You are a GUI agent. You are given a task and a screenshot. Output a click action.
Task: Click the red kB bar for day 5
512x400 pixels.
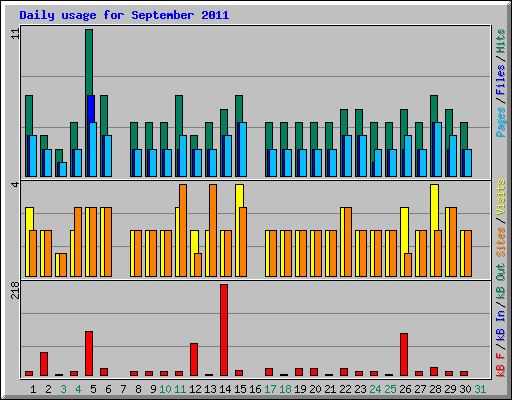pyautogui.click(x=89, y=353)
